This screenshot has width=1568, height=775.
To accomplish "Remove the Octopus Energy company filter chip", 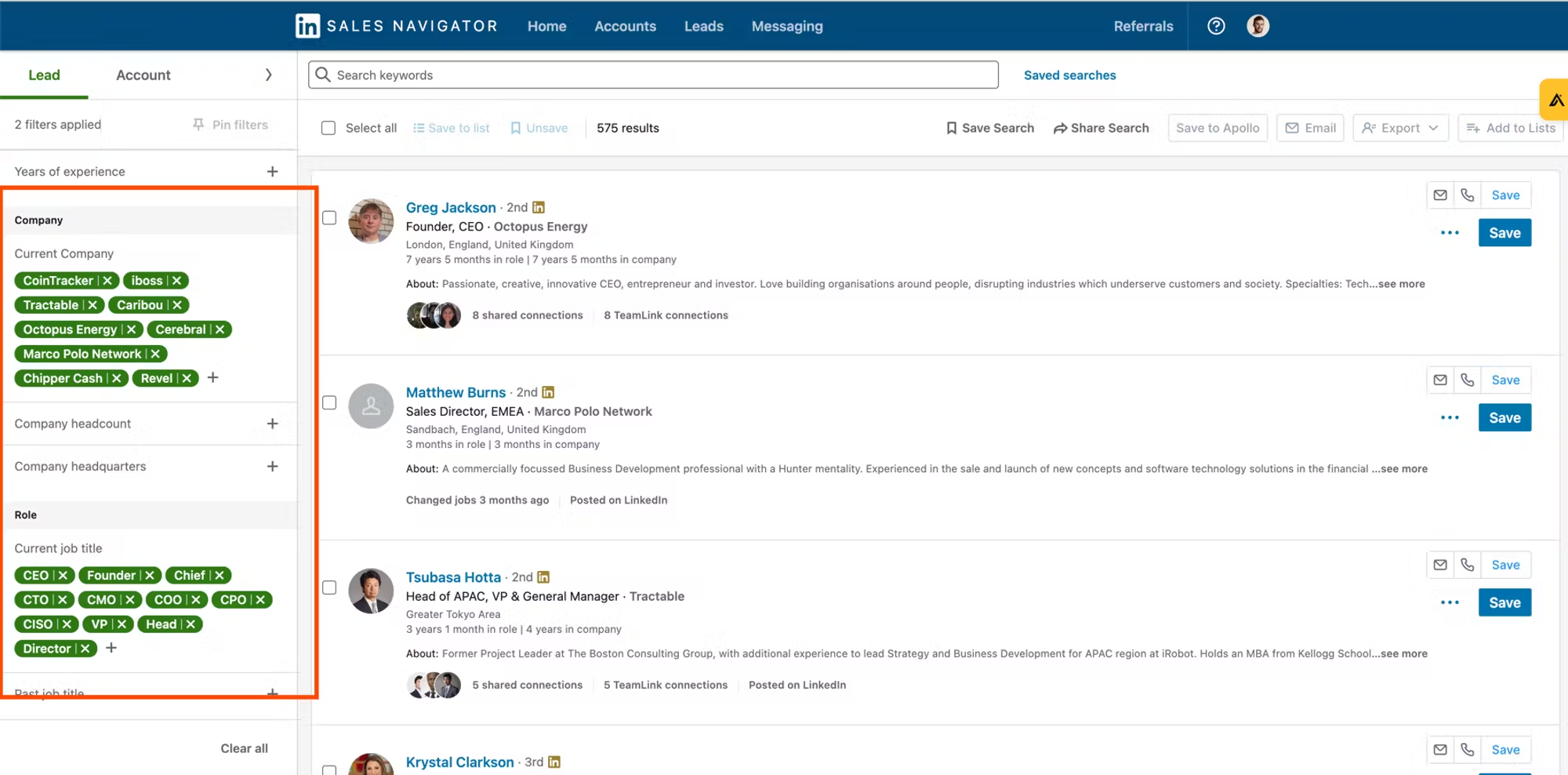I will coord(130,329).
